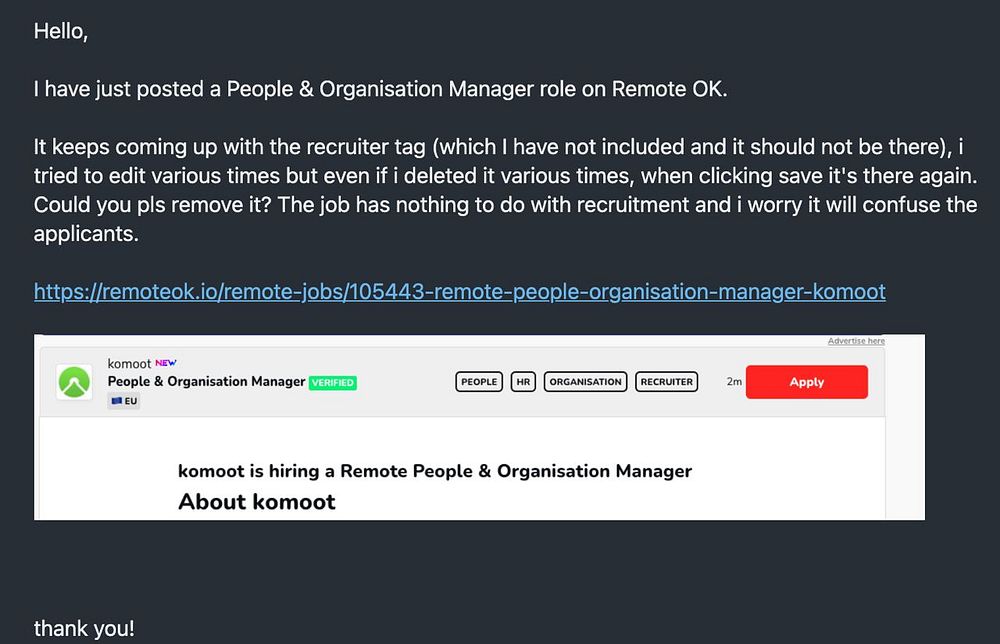This screenshot has width=1000, height=644.
Task: Open the embedded job listing screenshot
Action: coord(479,427)
